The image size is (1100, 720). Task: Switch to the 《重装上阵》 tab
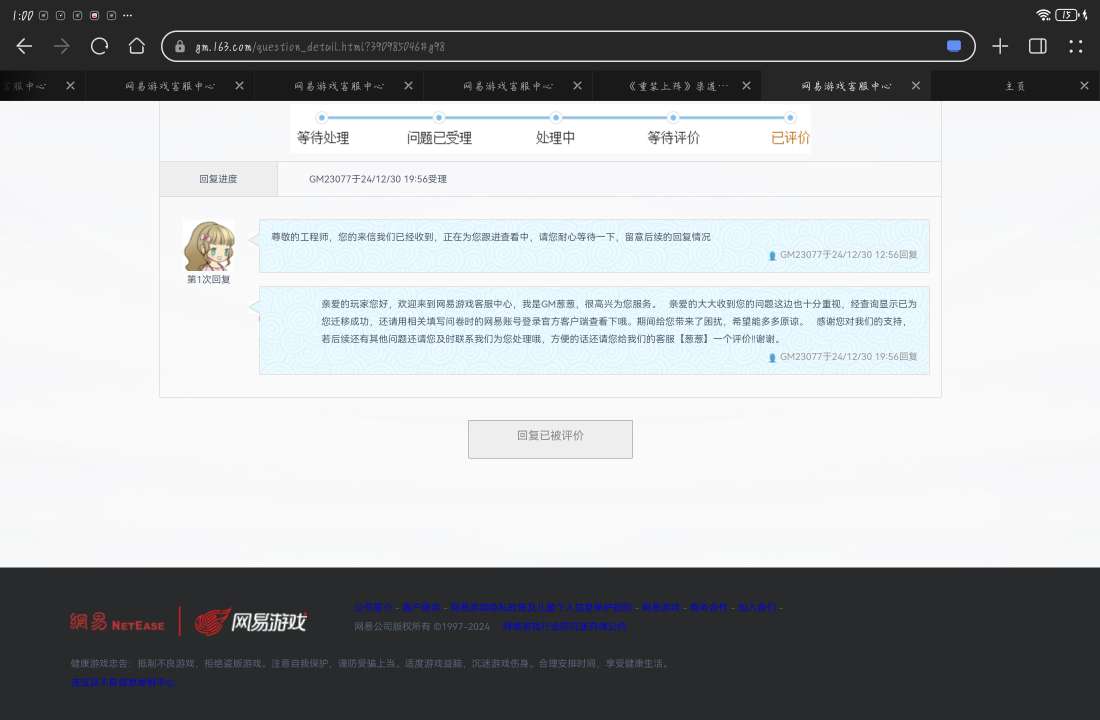point(678,86)
